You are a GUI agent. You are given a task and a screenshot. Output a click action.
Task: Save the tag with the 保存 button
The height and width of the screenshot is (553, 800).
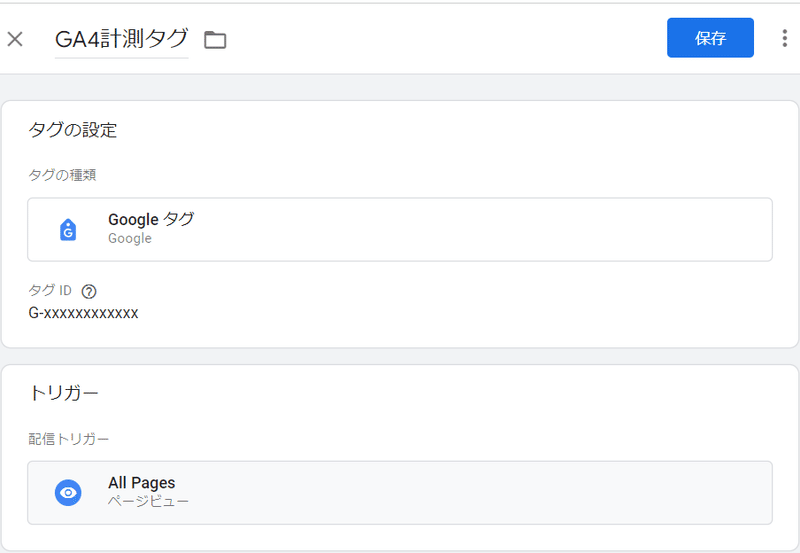(710, 38)
